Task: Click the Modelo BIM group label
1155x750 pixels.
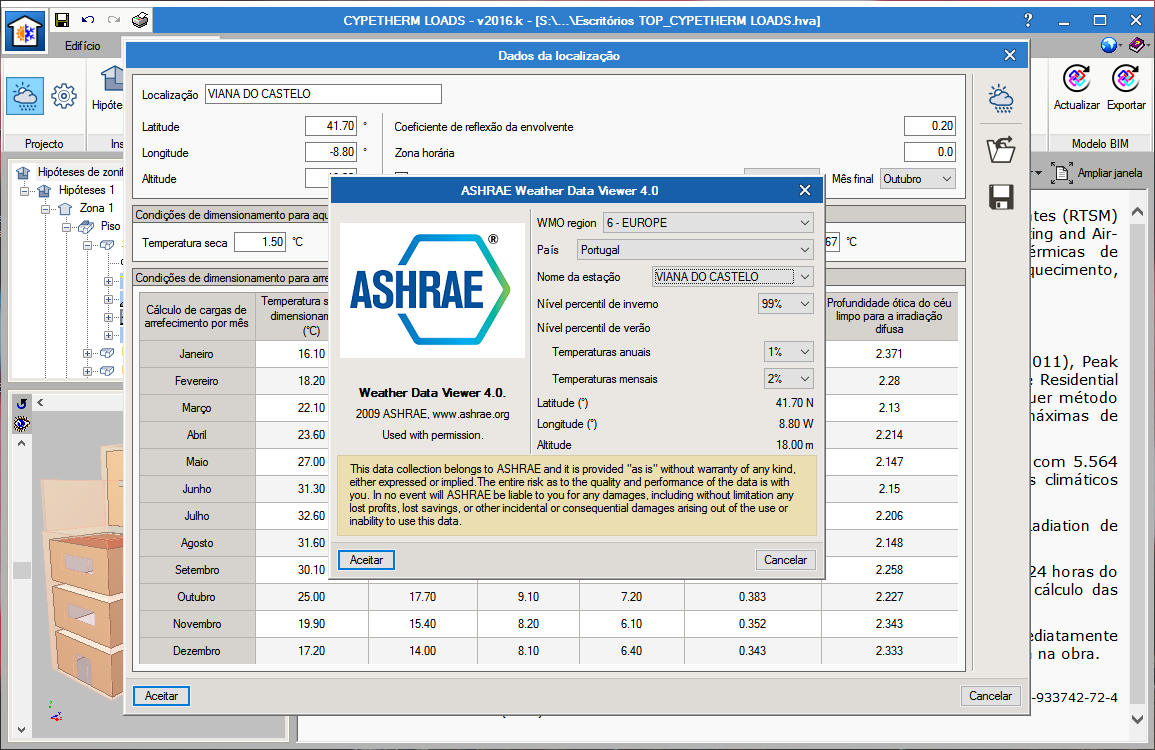Action: 1100,144
